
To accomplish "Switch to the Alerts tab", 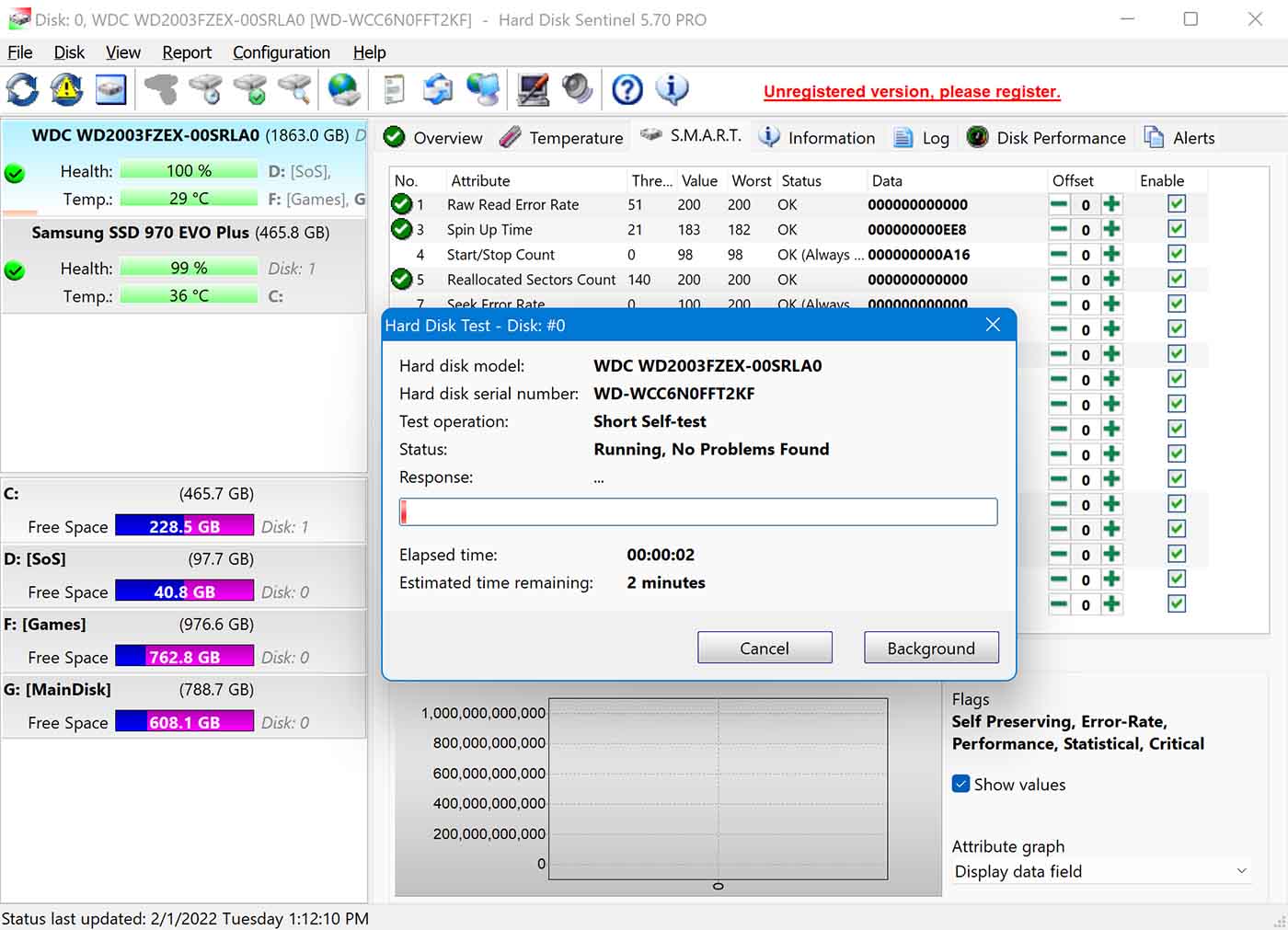I will tap(1179, 138).
